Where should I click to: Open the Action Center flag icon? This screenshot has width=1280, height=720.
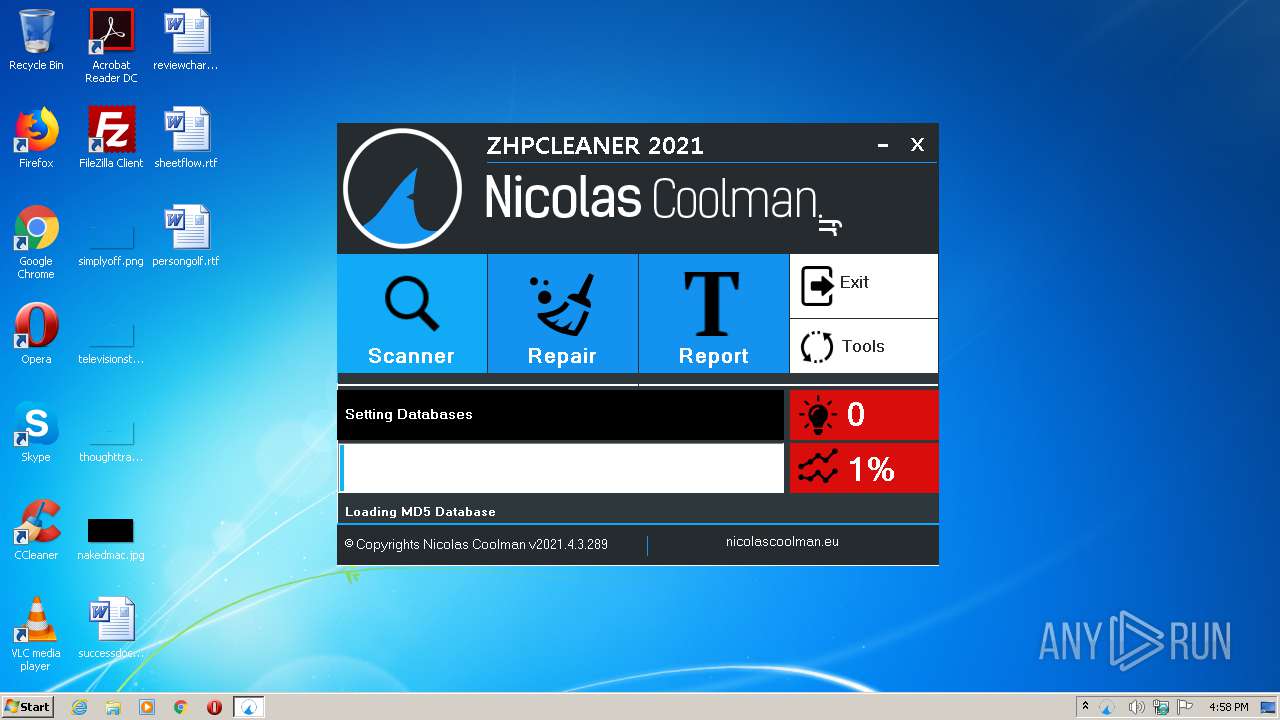click(x=1186, y=707)
